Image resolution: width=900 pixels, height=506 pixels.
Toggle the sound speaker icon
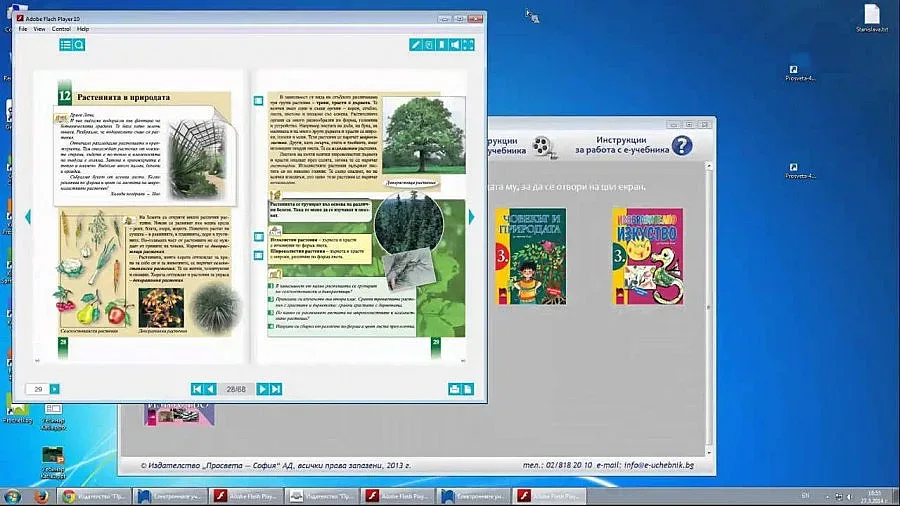click(455, 44)
